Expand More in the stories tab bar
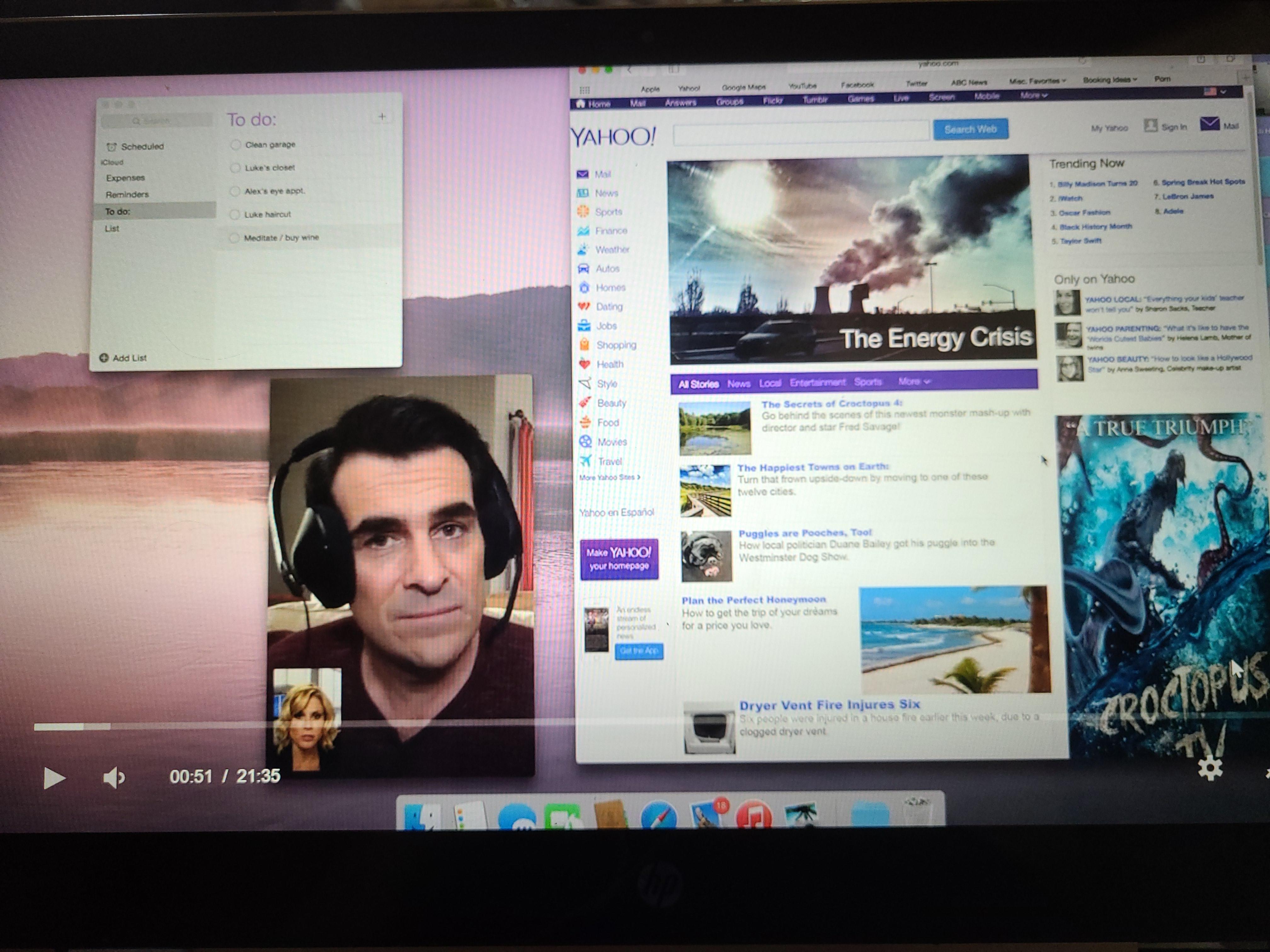This screenshot has height=952, width=1270. [x=914, y=381]
